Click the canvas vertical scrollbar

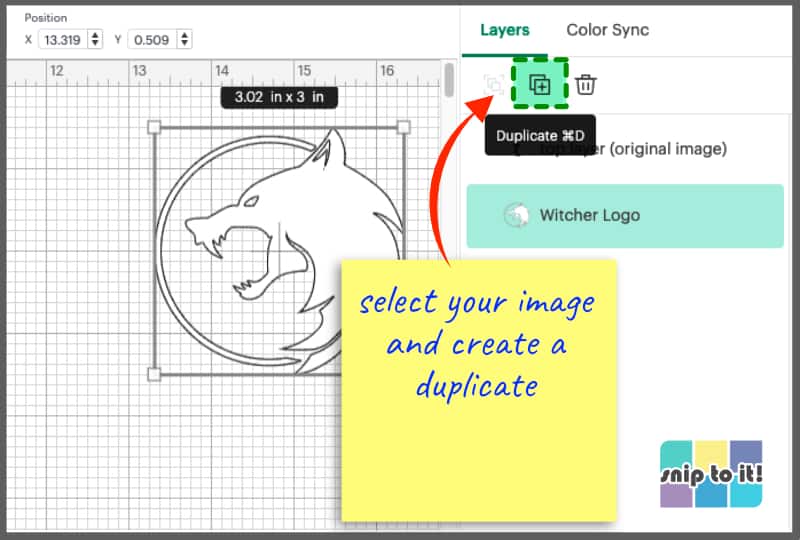coord(449,80)
